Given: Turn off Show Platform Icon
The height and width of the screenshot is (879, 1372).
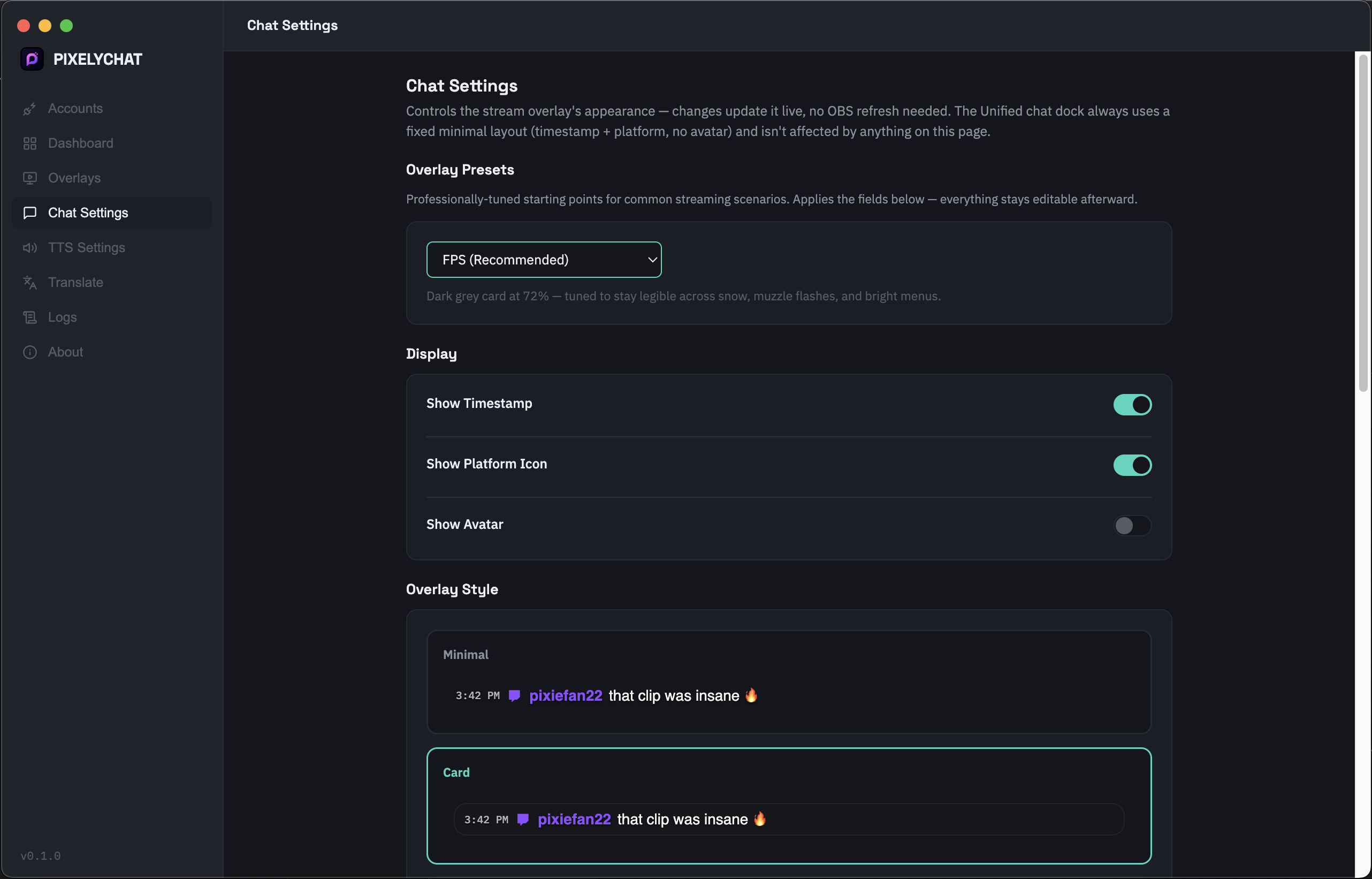Looking at the screenshot, I should click(1132, 465).
